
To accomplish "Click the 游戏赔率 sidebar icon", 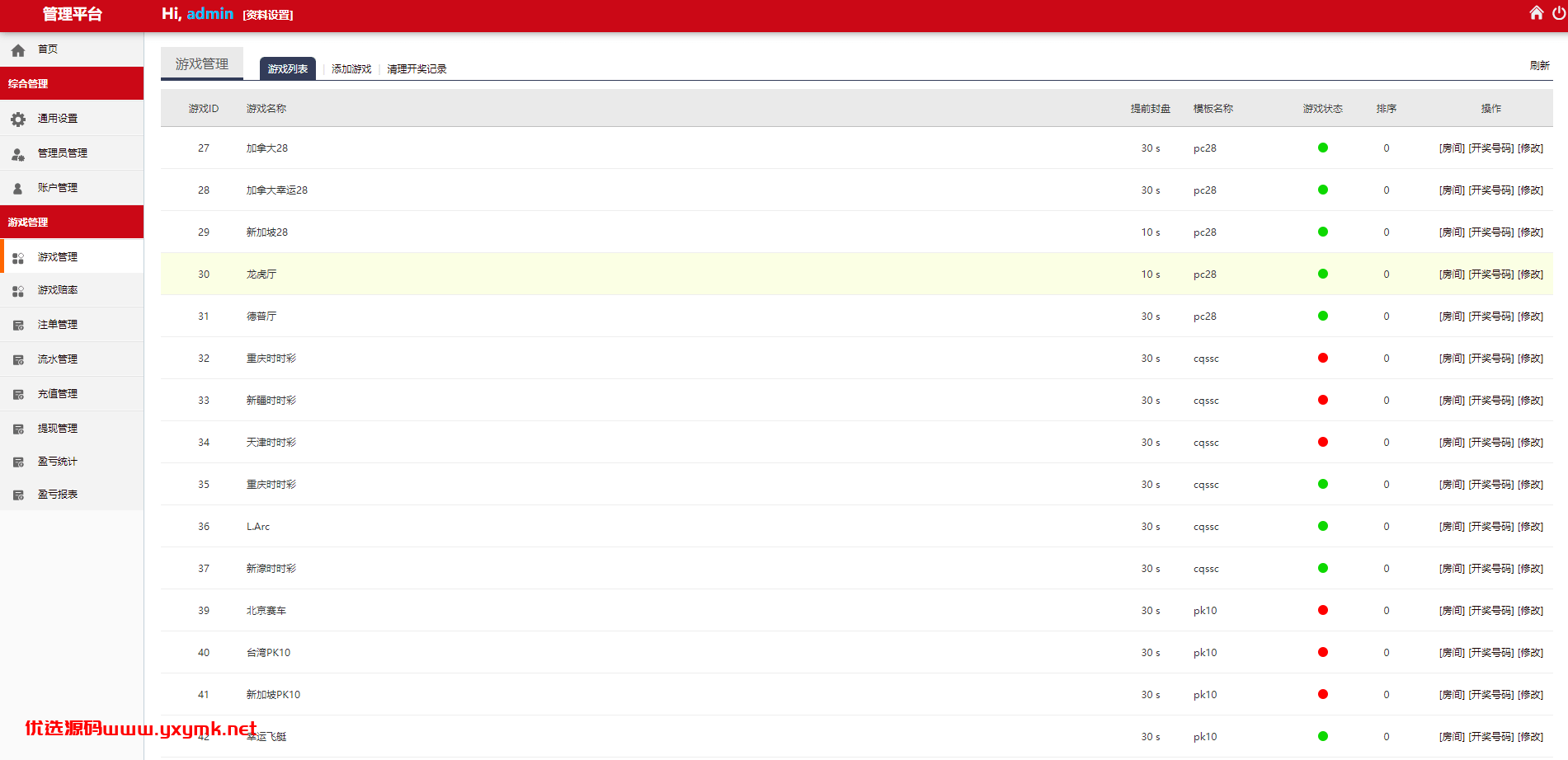I will (x=18, y=291).
